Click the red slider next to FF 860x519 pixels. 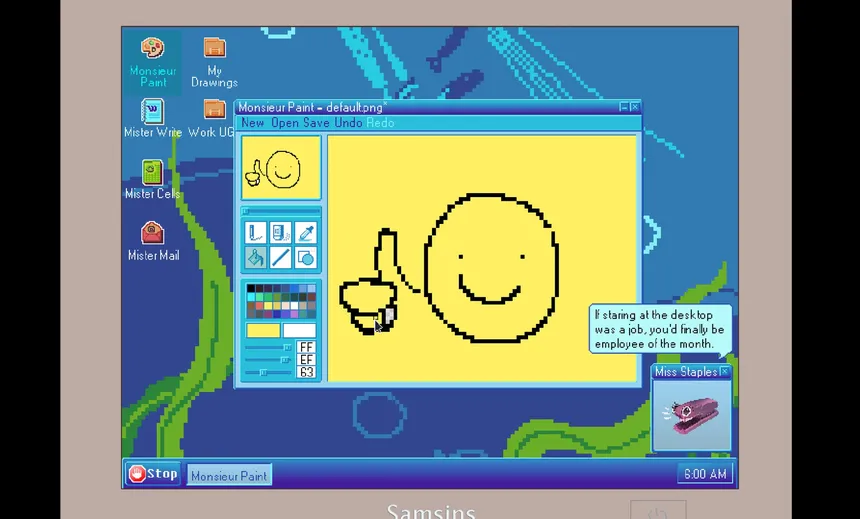(x=268, y=347)
